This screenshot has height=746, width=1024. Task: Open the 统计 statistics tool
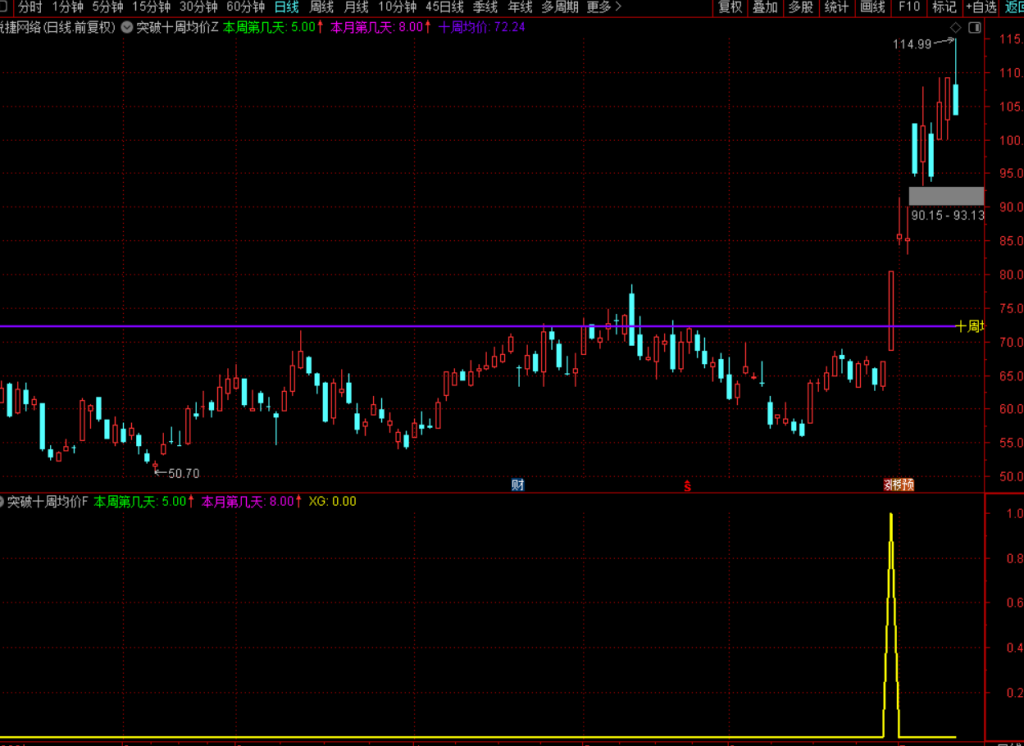click(x=836, y=7)
